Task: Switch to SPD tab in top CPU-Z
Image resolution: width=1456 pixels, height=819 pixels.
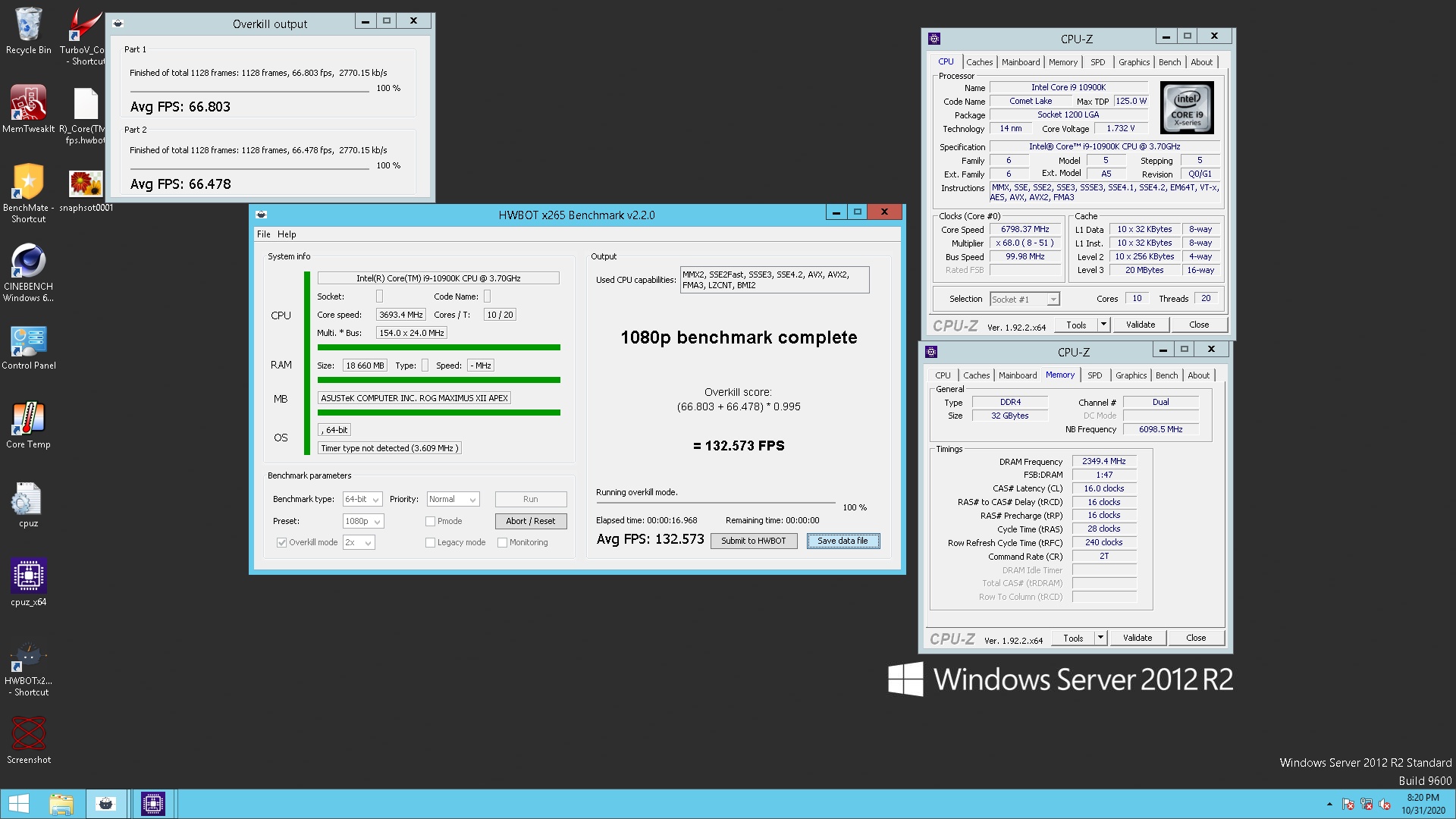Action: click(1097, 62)
